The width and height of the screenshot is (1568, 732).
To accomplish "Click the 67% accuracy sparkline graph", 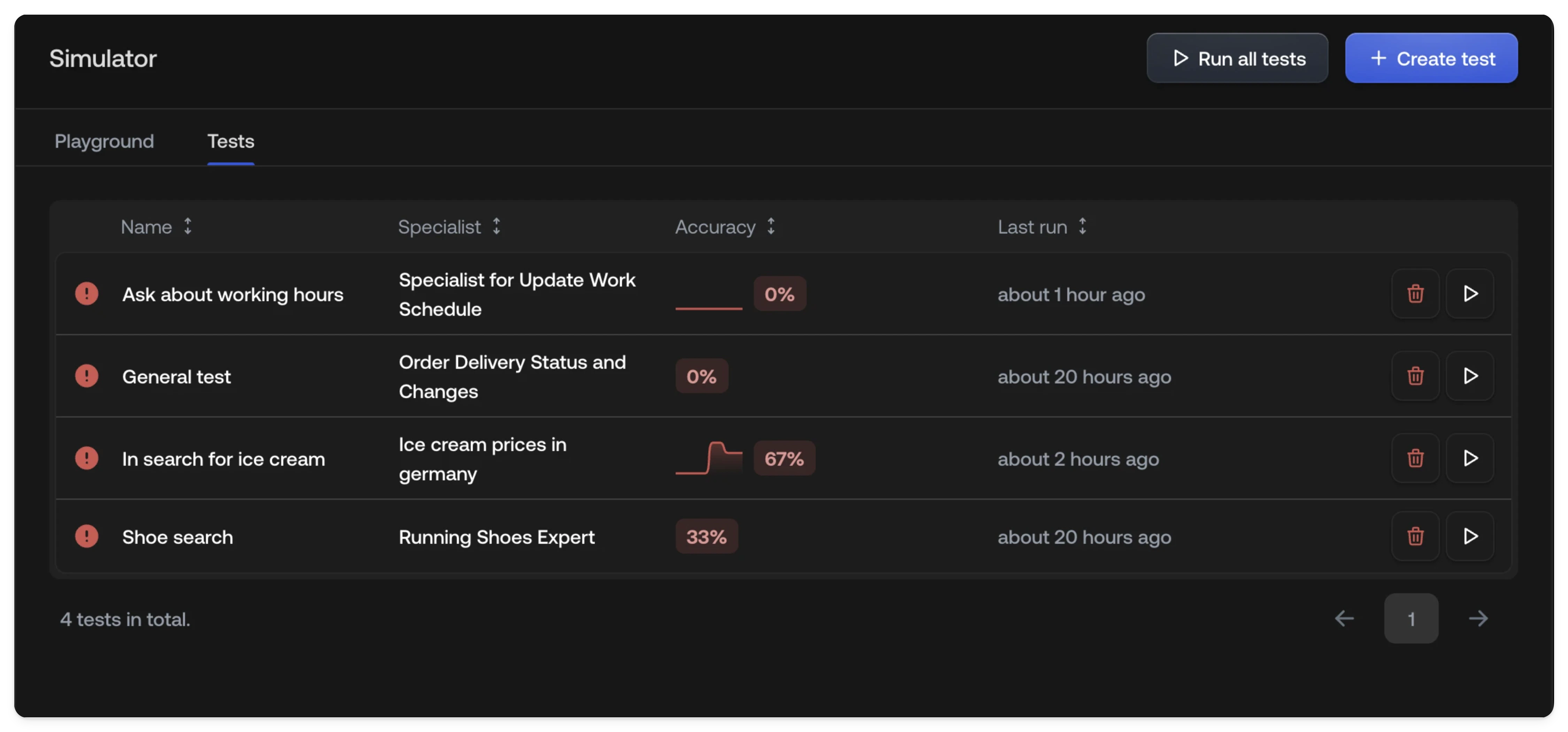I will [x=708, y=458].
